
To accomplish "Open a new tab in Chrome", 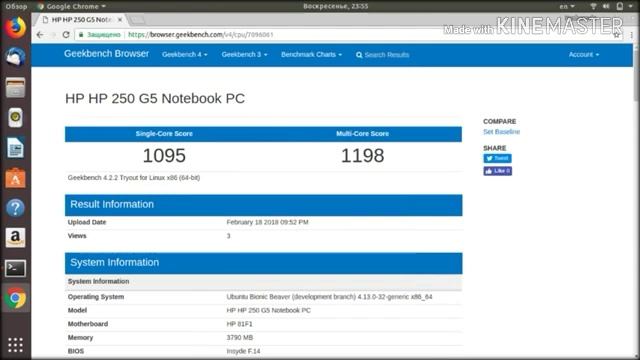I will tap(137, 20).
